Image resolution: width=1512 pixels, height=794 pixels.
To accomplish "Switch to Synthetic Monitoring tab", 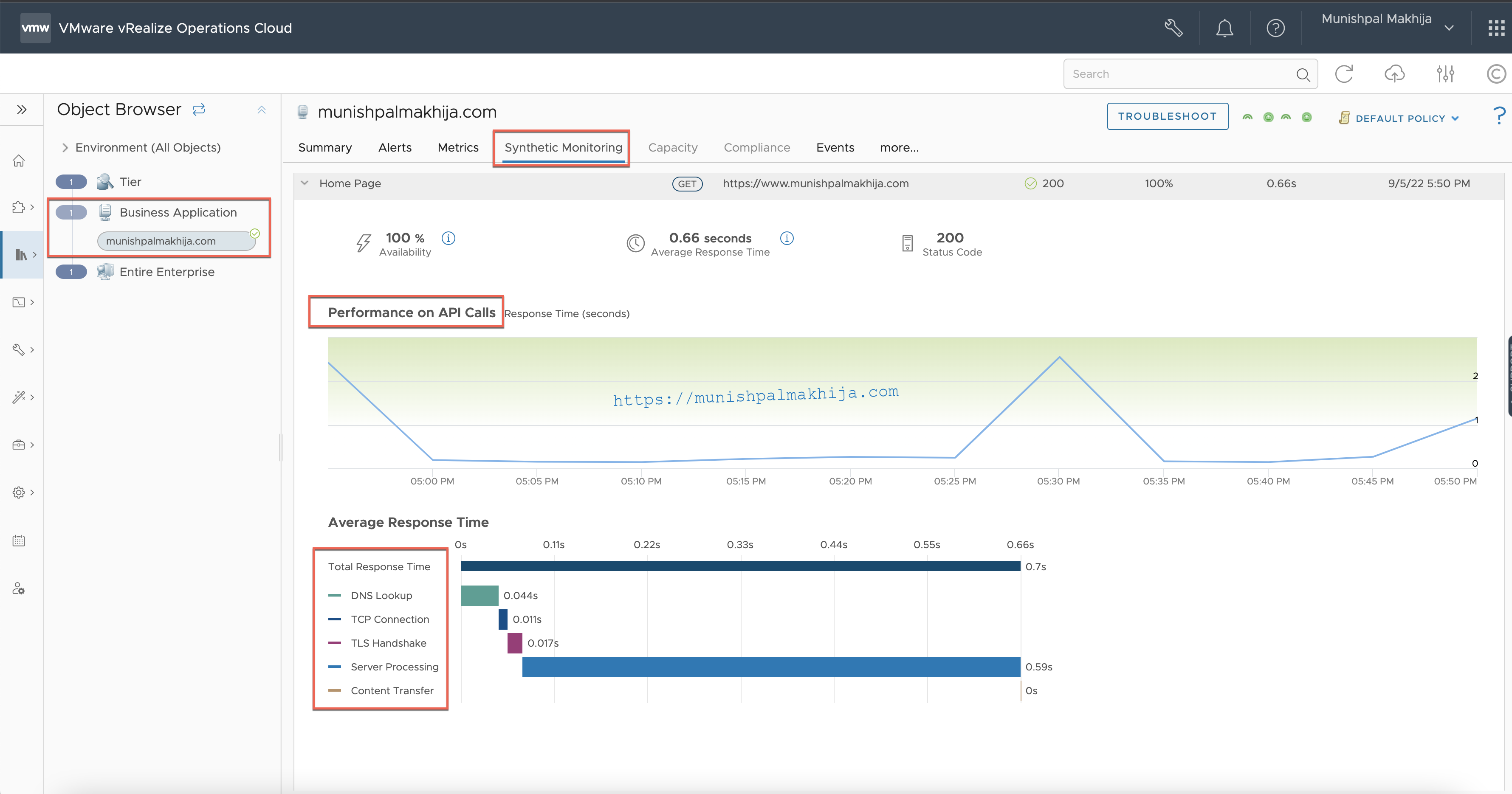I will click(x=564, y=148).
